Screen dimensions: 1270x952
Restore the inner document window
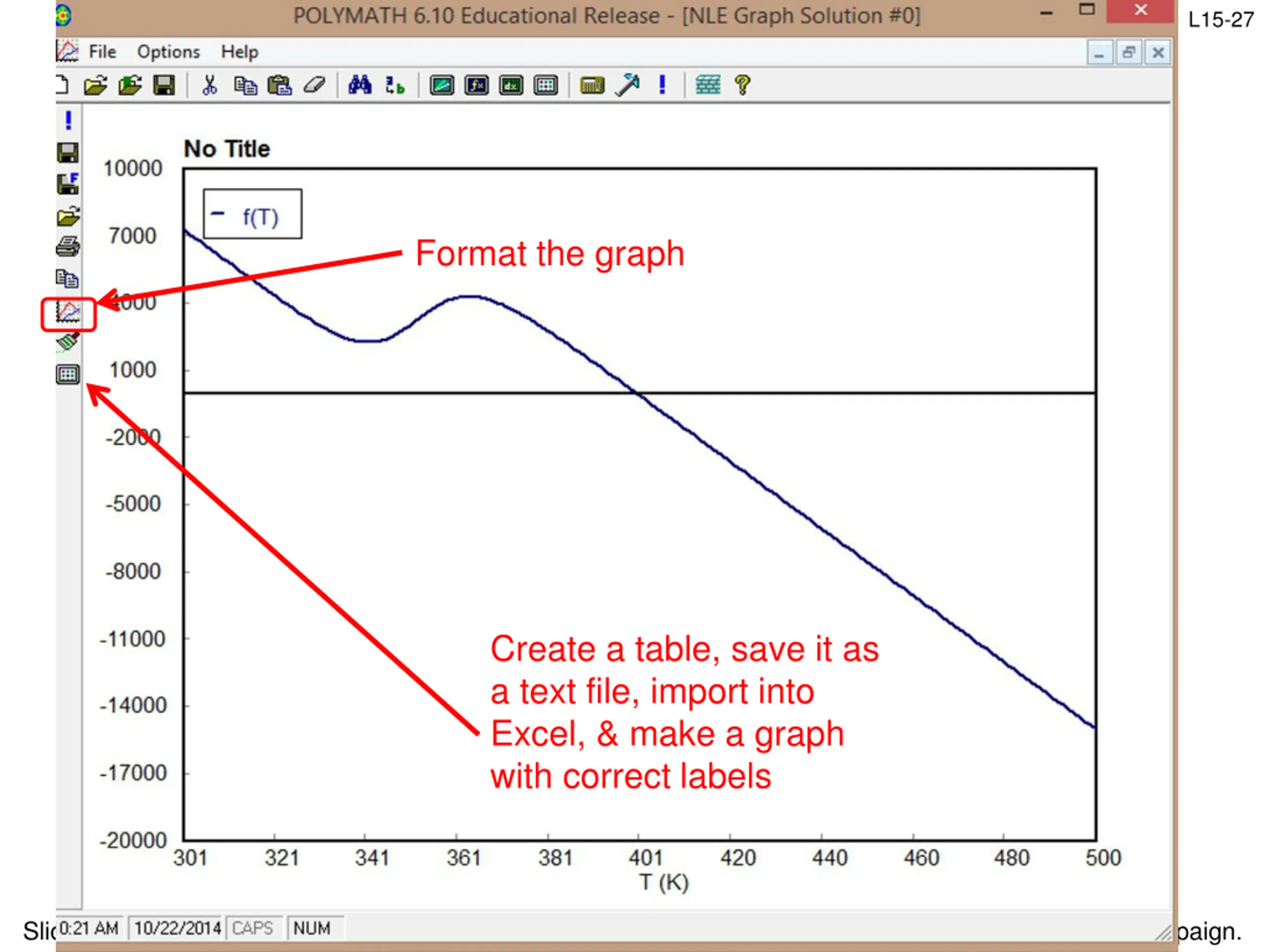[x=1128, y=53]
